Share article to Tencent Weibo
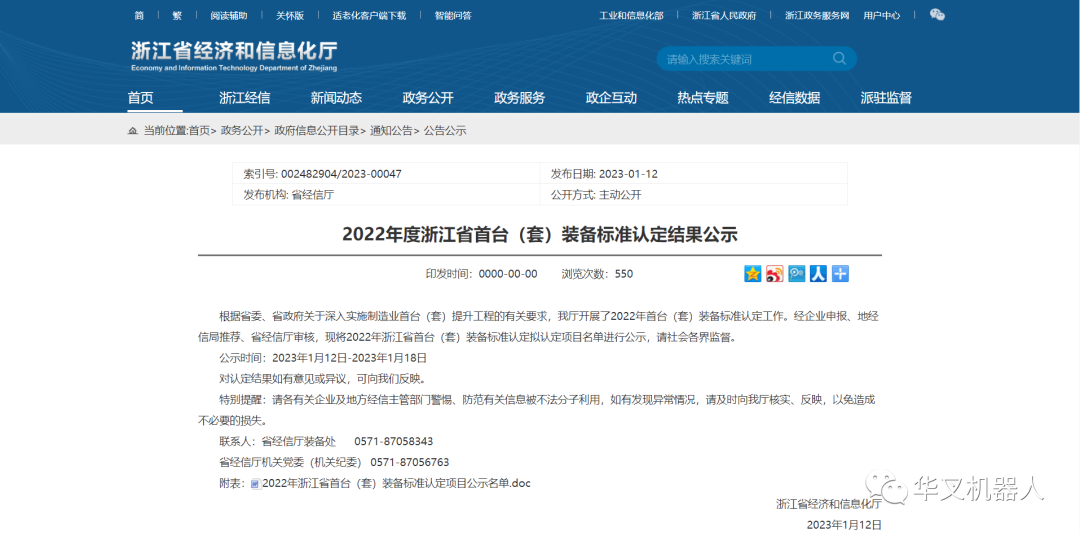 point(797,274)
